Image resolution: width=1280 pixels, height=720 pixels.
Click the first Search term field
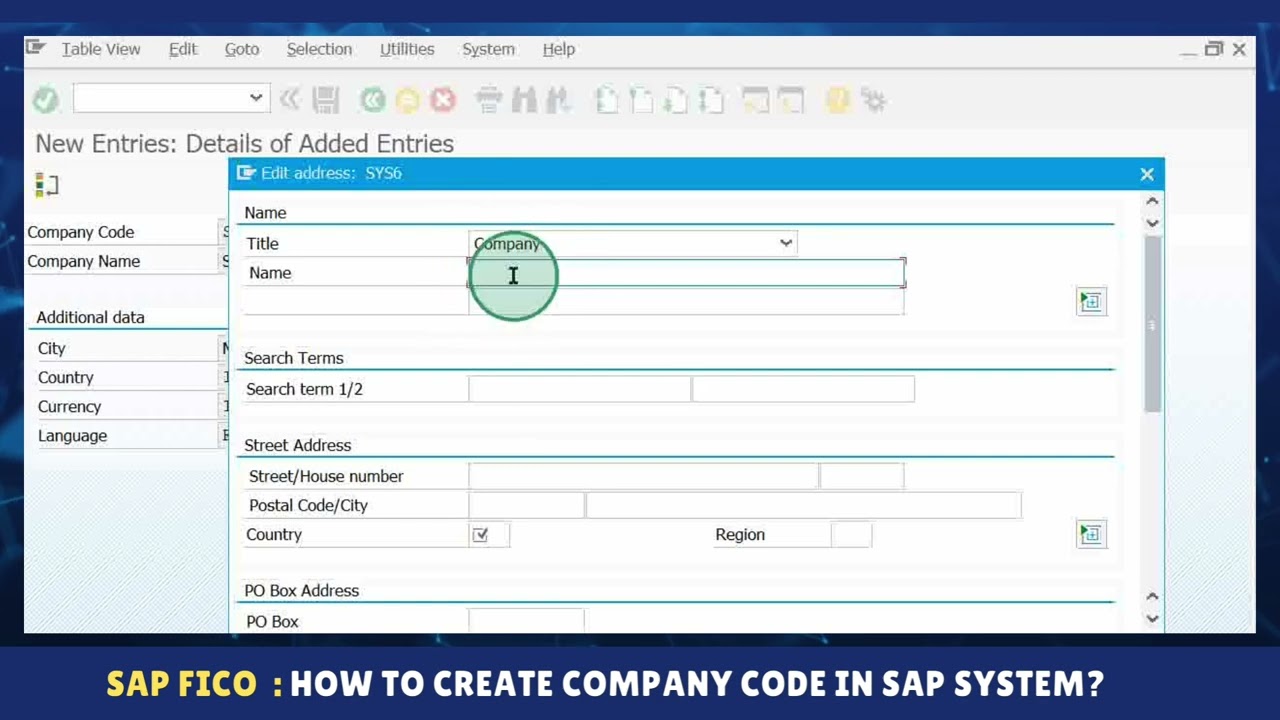[579, 389]
